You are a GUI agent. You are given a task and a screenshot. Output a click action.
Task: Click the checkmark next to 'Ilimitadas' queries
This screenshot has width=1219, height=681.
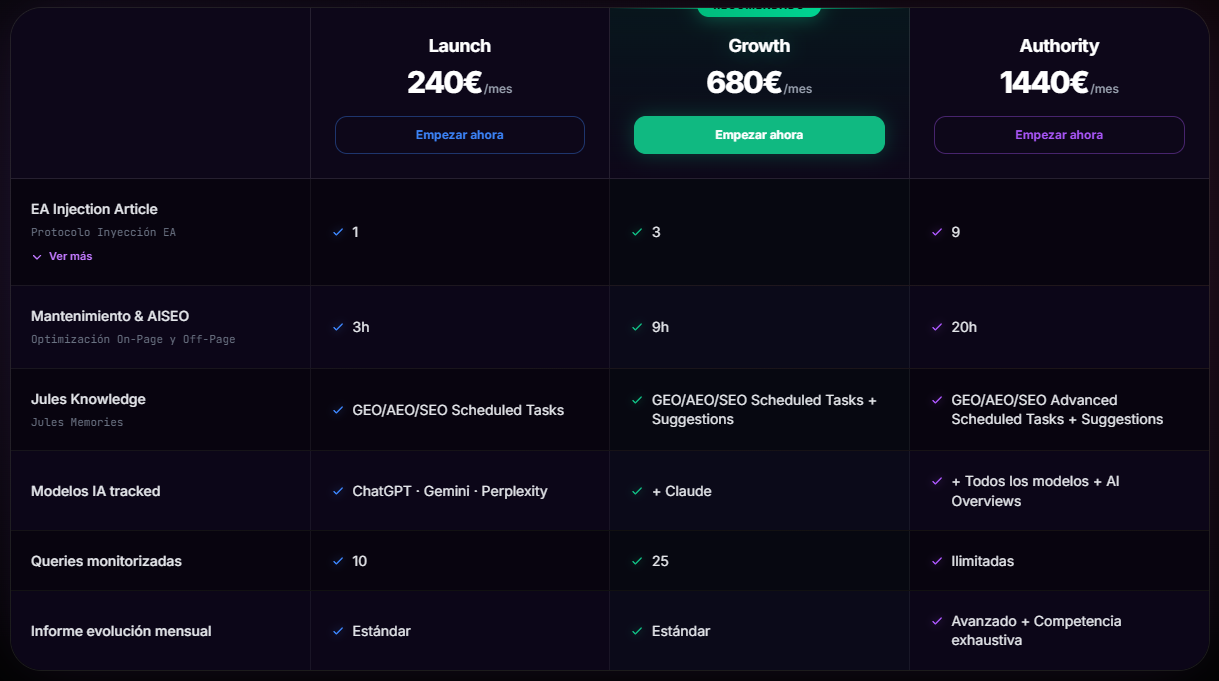pyautogui.click(x=938, y=561)
